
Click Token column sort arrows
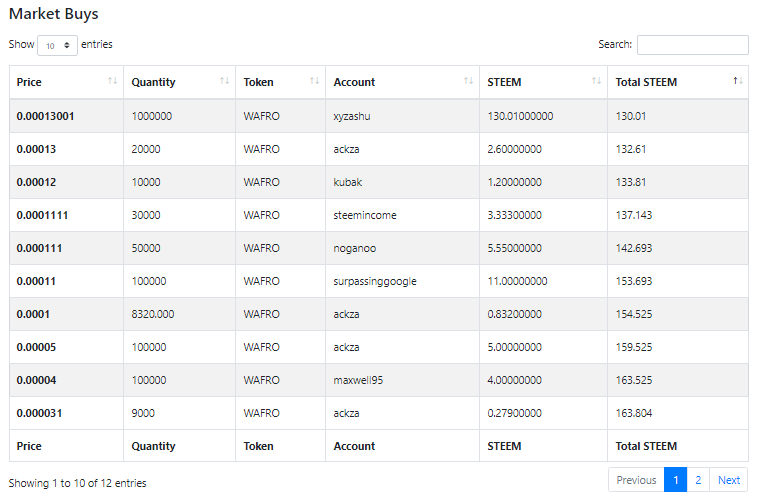(314, 81)
